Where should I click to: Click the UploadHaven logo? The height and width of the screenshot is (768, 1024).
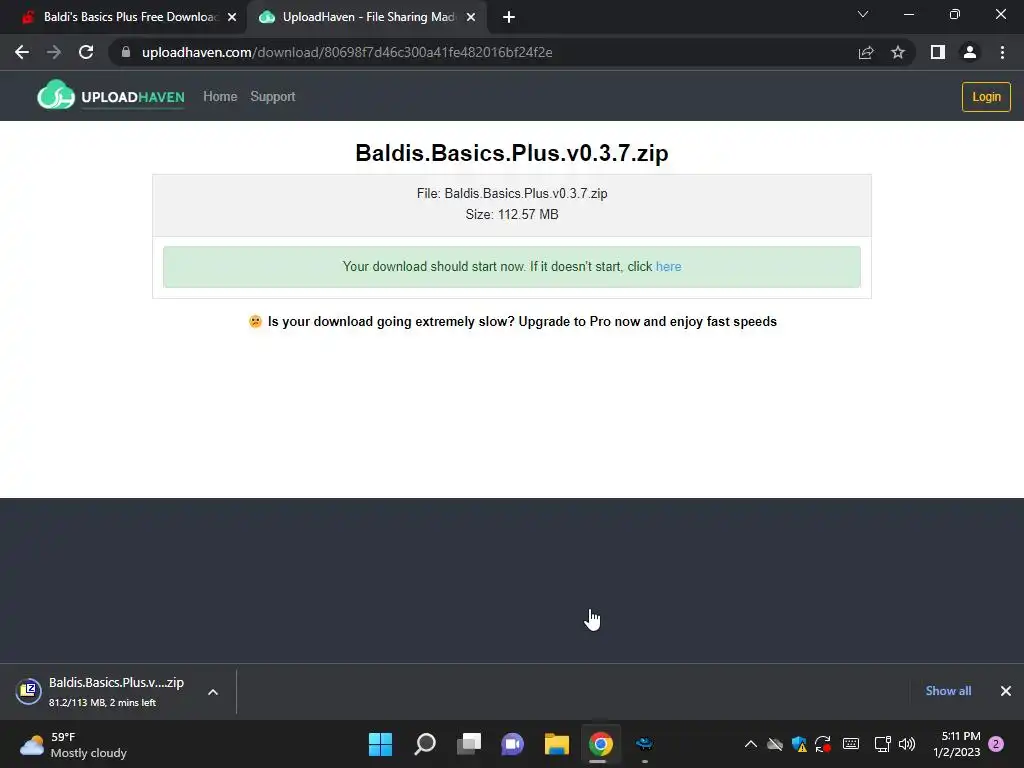click(x=110, y=96)
